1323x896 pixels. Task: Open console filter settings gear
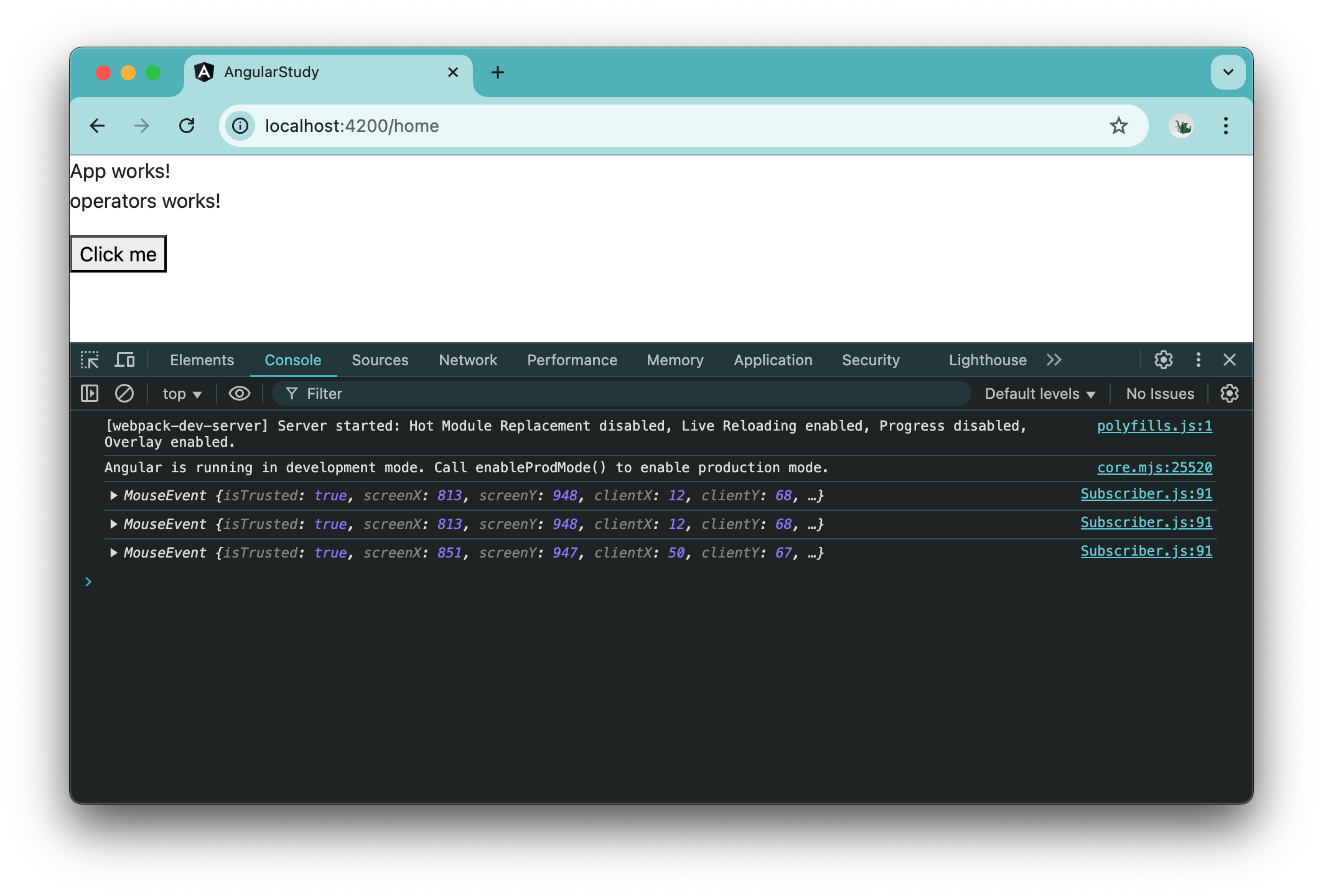[x=1230, y=393]
